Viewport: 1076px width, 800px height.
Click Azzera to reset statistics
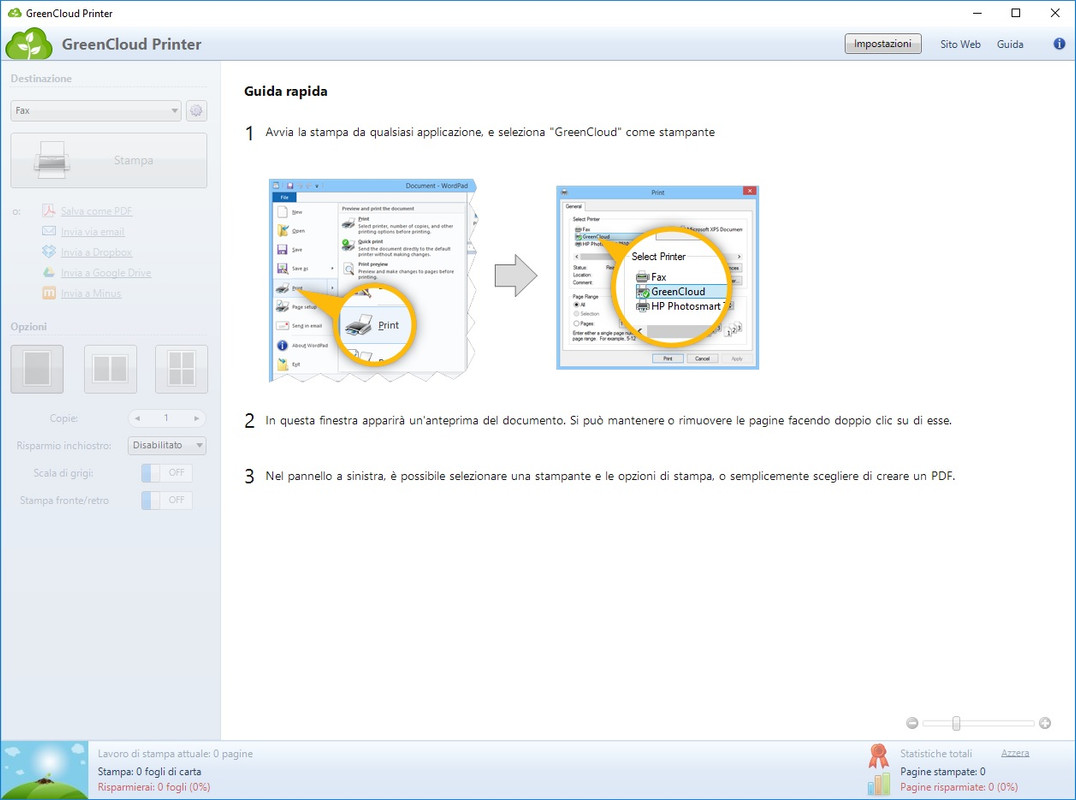click(x=1015, y=753)
